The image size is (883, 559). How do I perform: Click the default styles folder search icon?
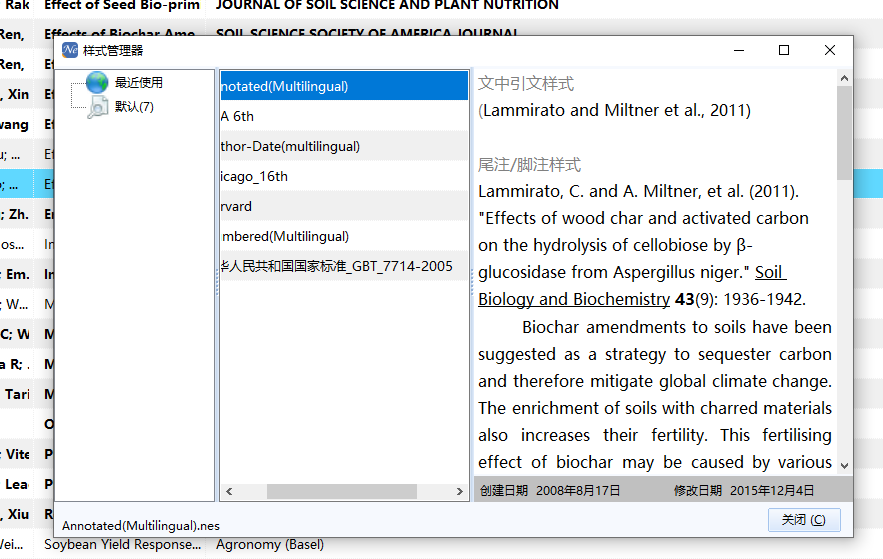tap(97, 107)
